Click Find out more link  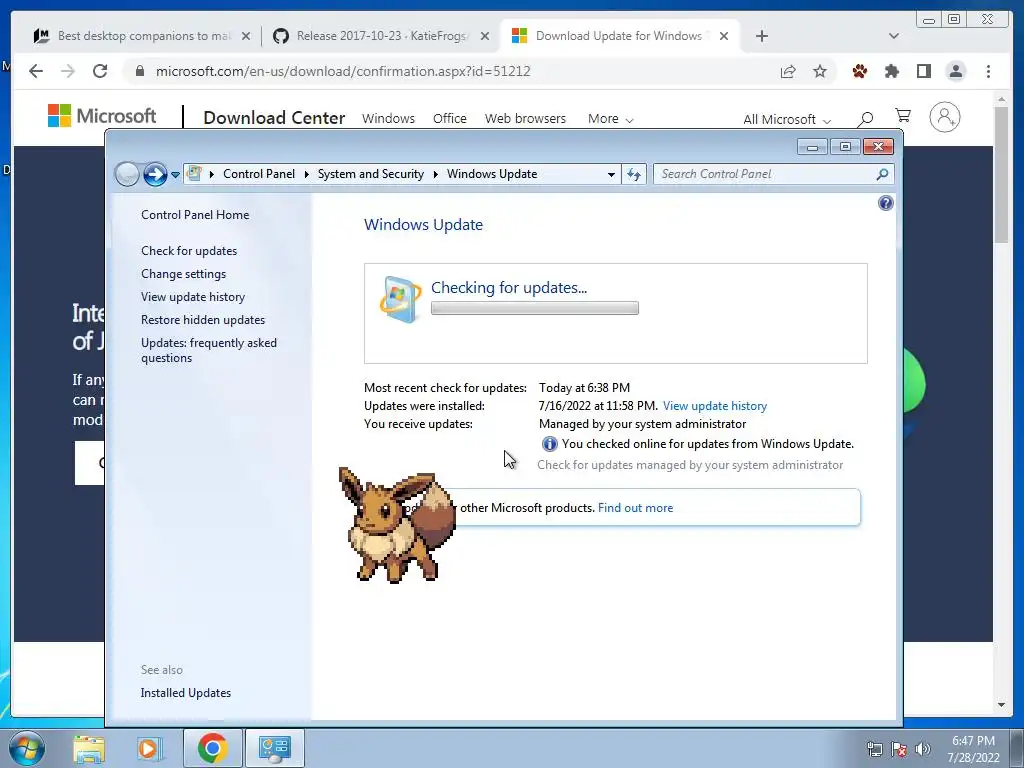(635, 508)
